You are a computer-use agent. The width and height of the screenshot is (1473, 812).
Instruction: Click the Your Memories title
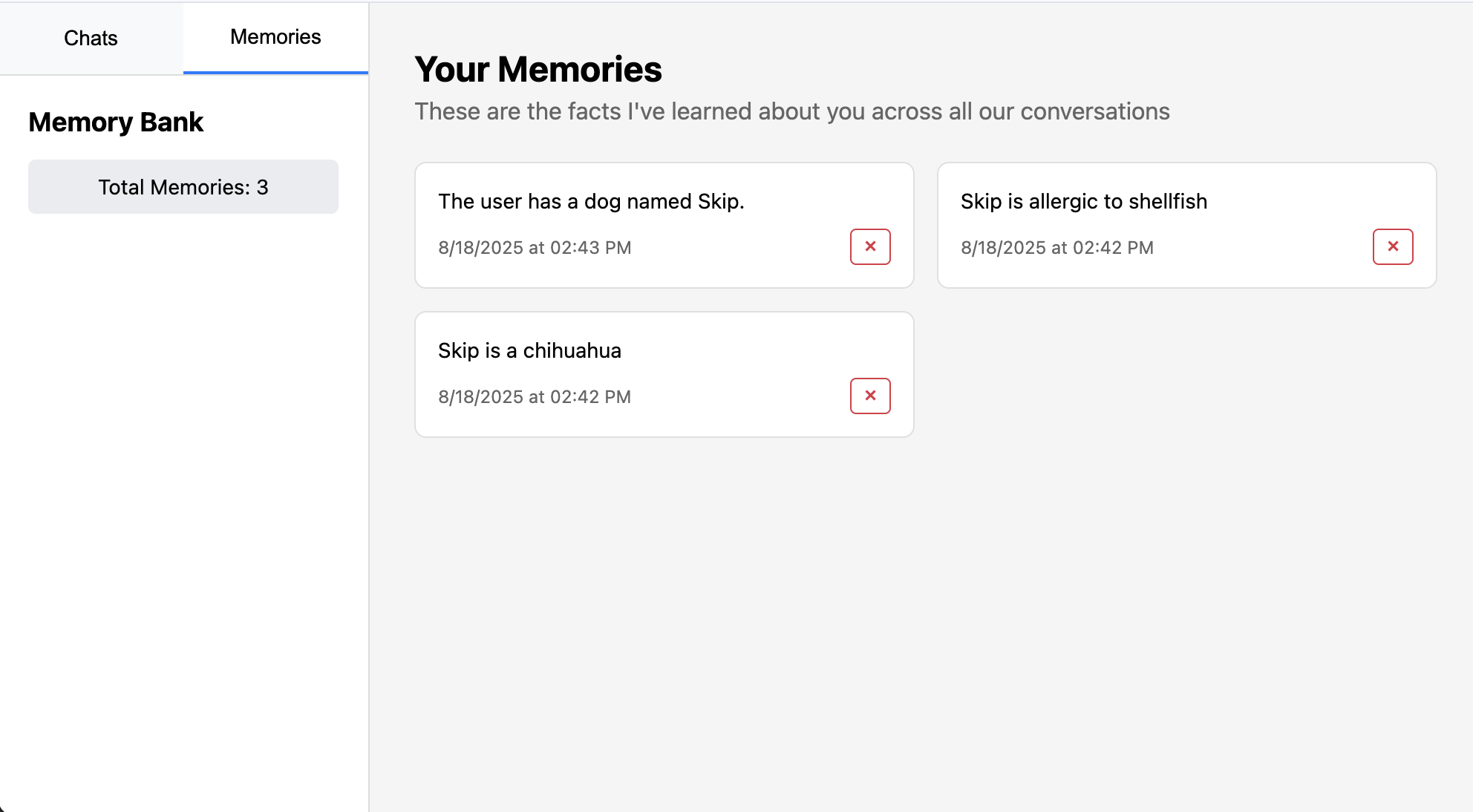click(x=538, y=69)
